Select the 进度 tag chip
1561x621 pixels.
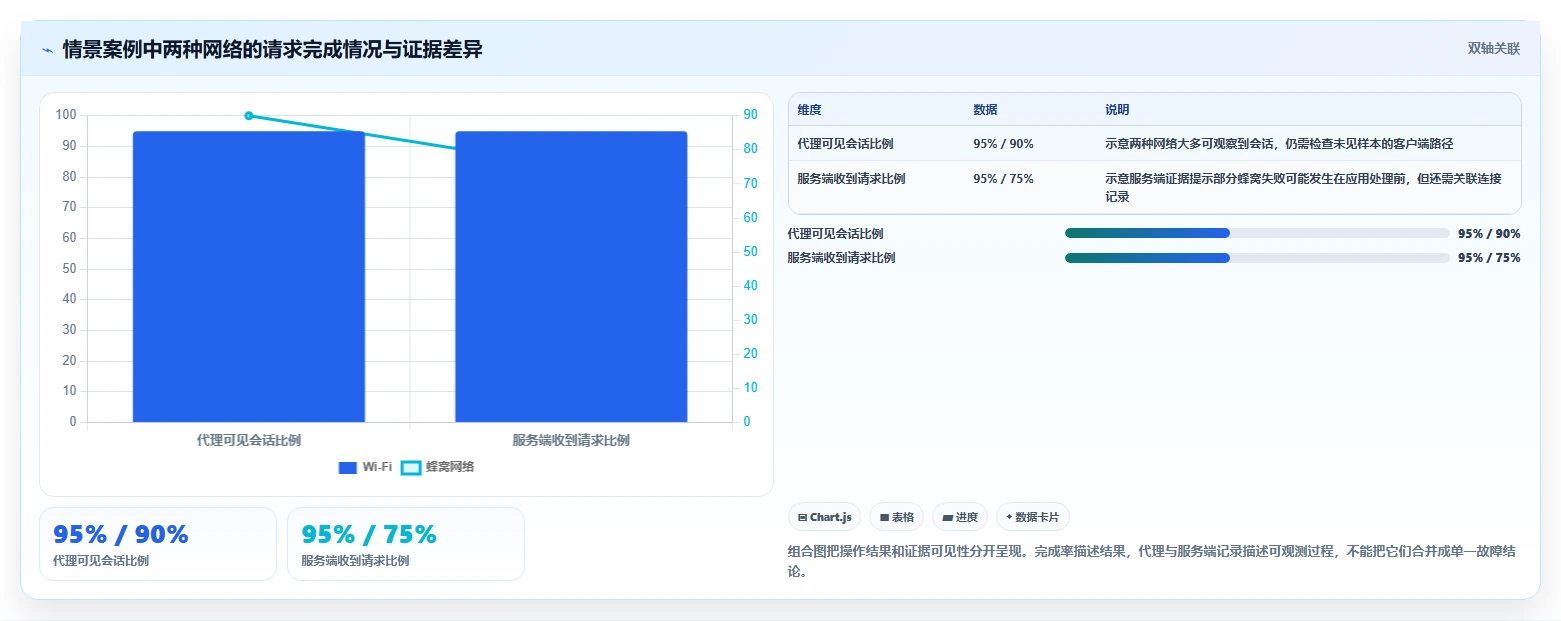click(x=960, y=517)
